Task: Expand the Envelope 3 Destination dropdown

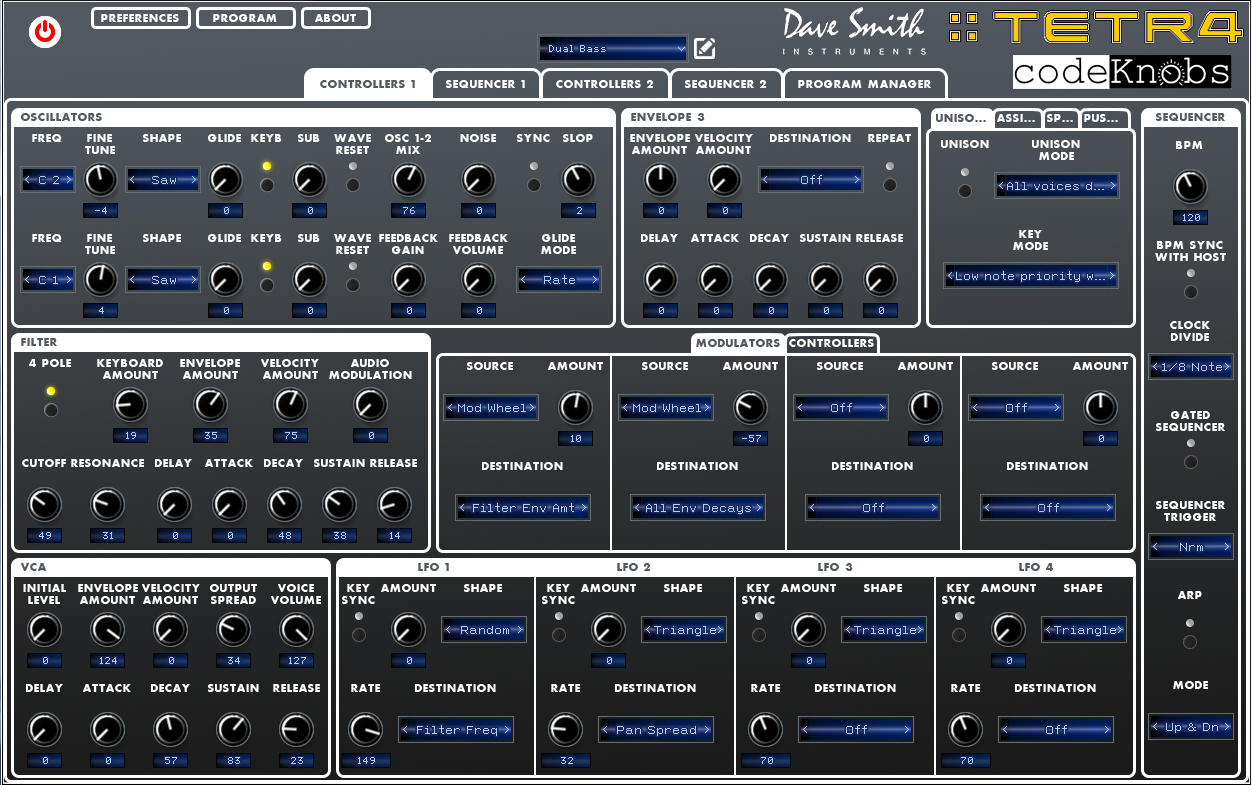Action: (811, 180)
